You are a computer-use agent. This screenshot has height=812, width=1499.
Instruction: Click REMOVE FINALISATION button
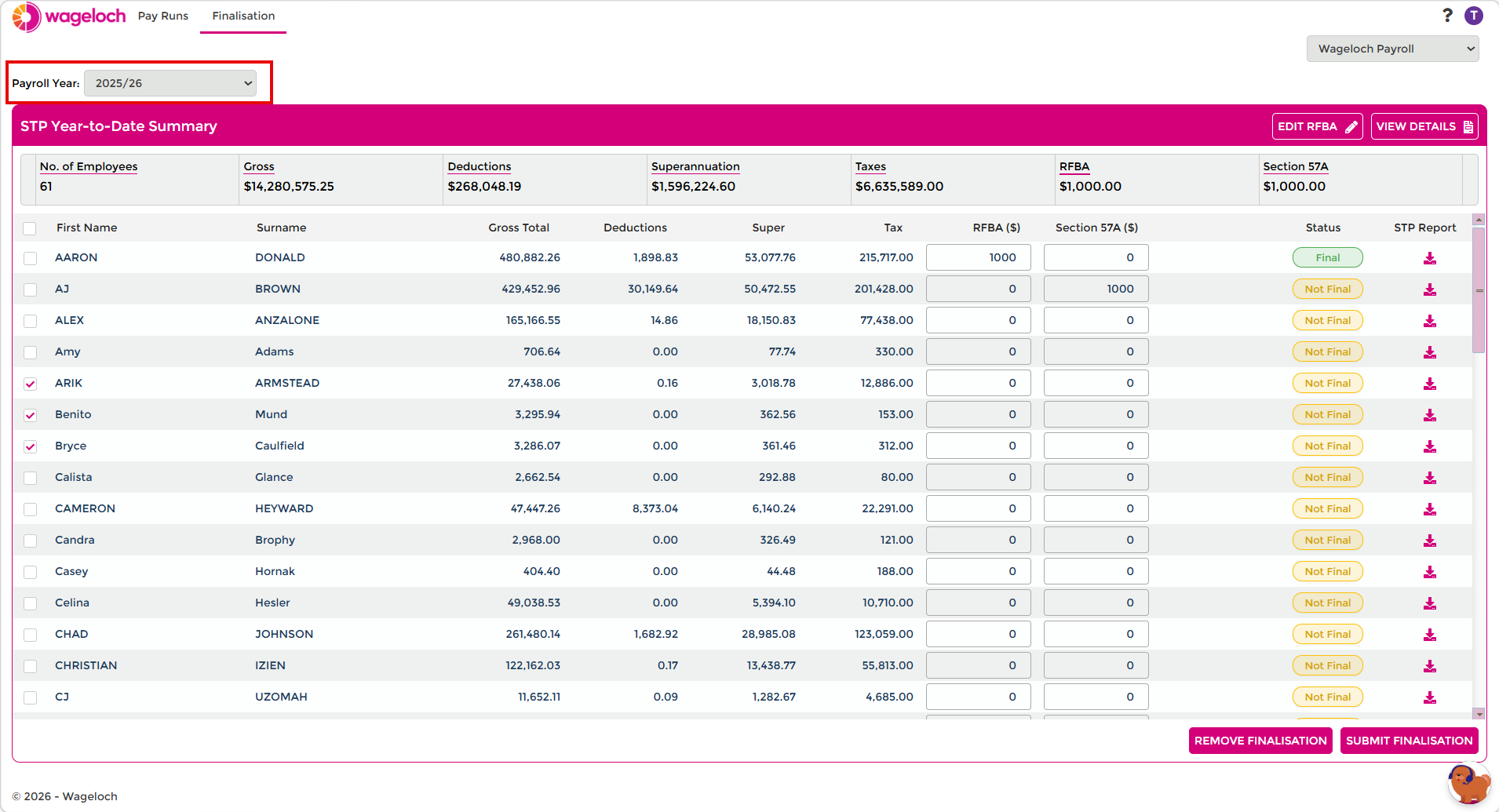1260,741
